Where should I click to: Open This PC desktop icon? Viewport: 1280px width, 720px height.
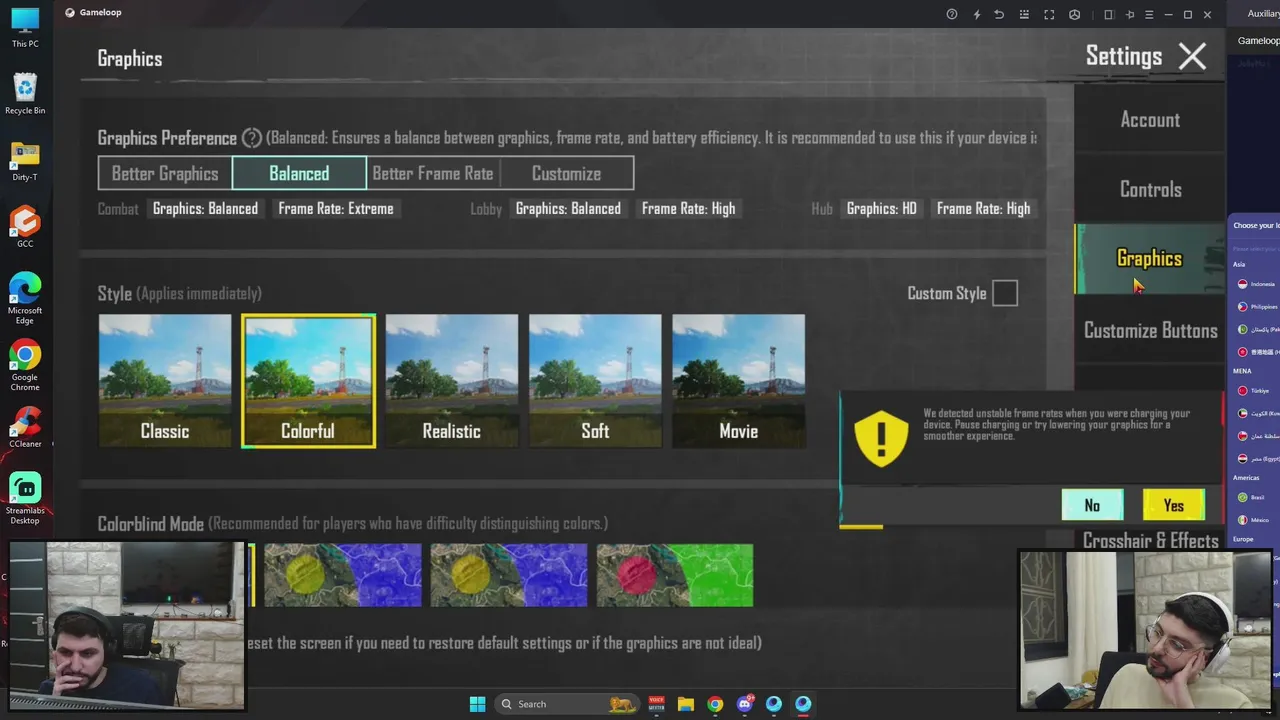[x=25, y=27]
